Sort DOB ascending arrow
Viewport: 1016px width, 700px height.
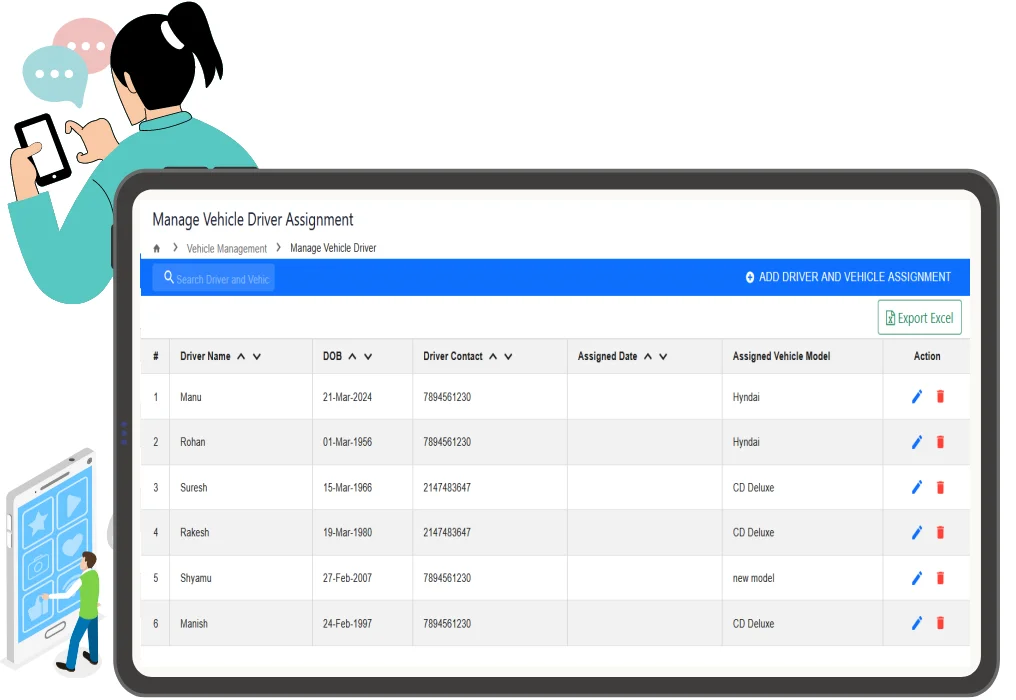[352, 356]
